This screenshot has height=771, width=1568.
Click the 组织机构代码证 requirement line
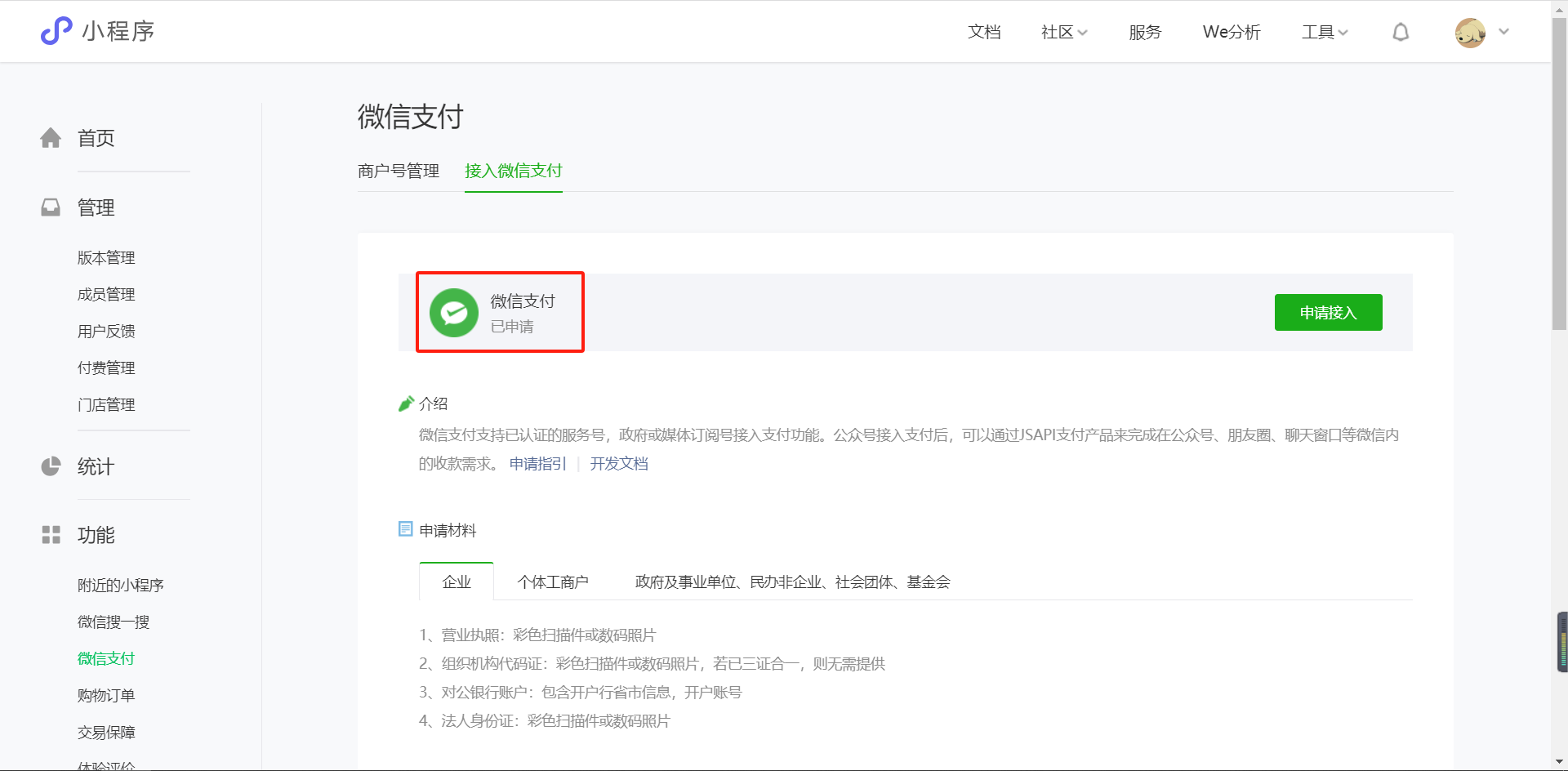tap(652, 663)
